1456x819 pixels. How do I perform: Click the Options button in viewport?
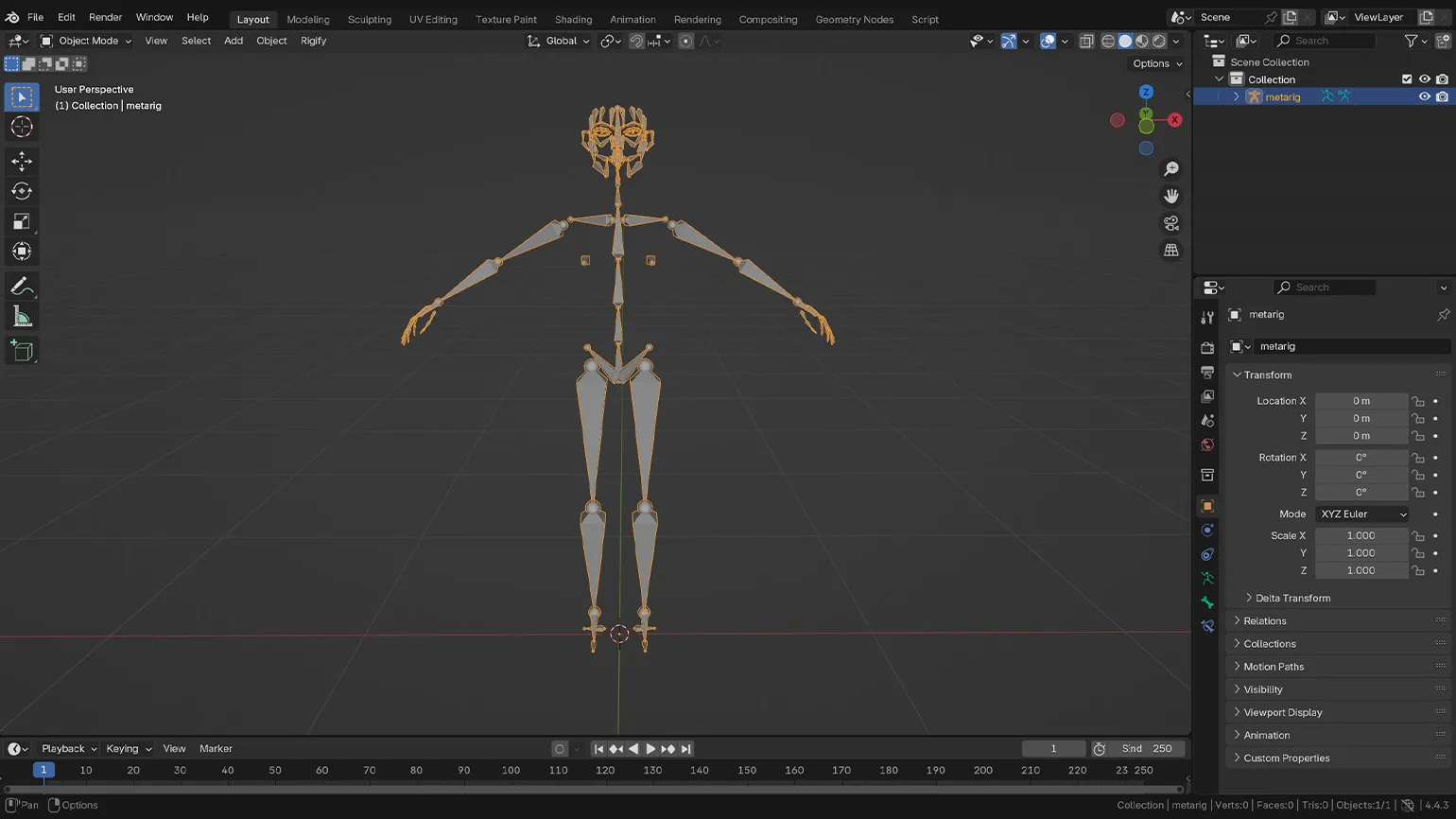[1156, 63]
